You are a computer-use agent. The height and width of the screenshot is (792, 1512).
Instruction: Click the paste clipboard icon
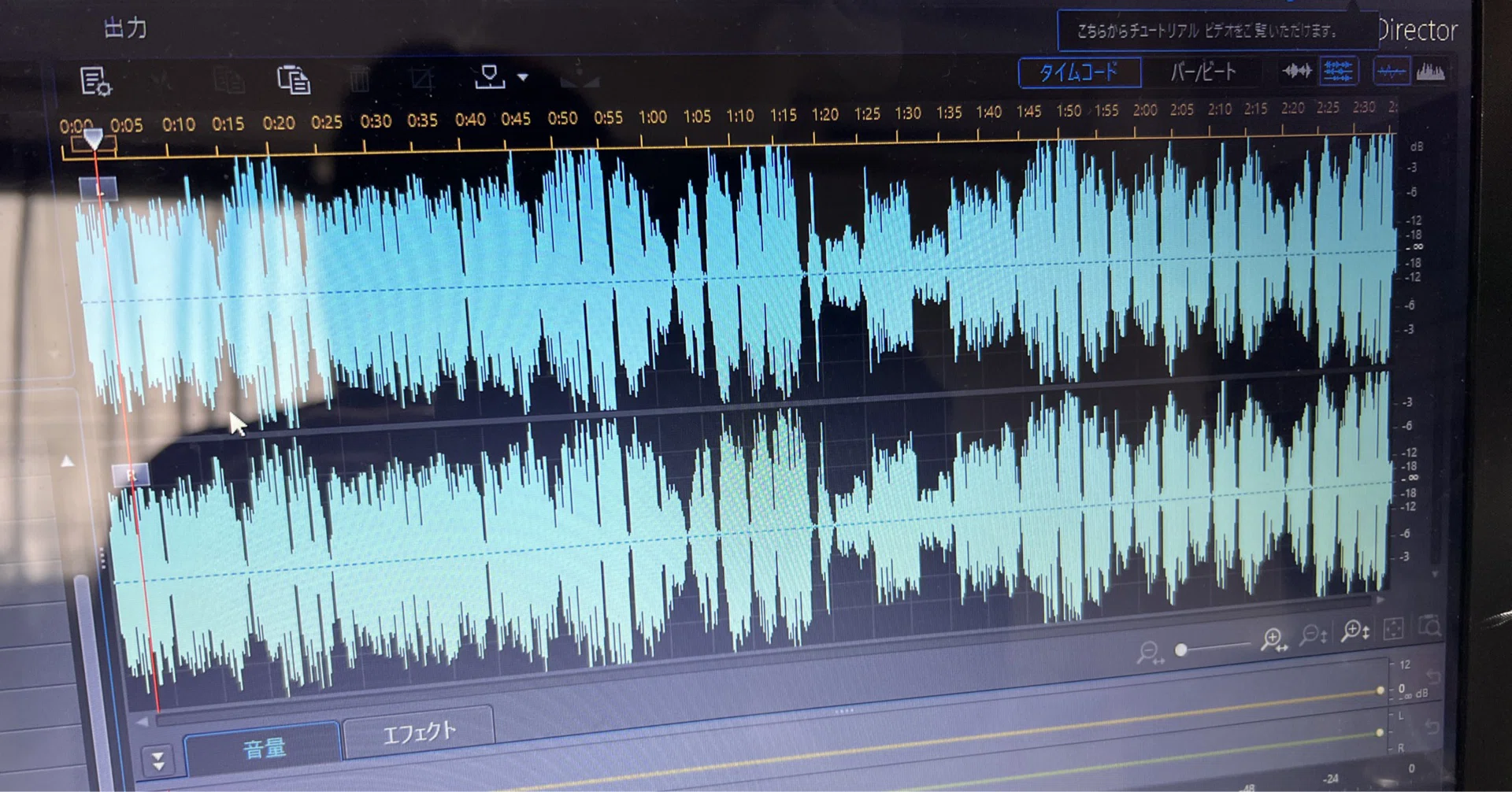pyautogui.click(x=294, y=80)
